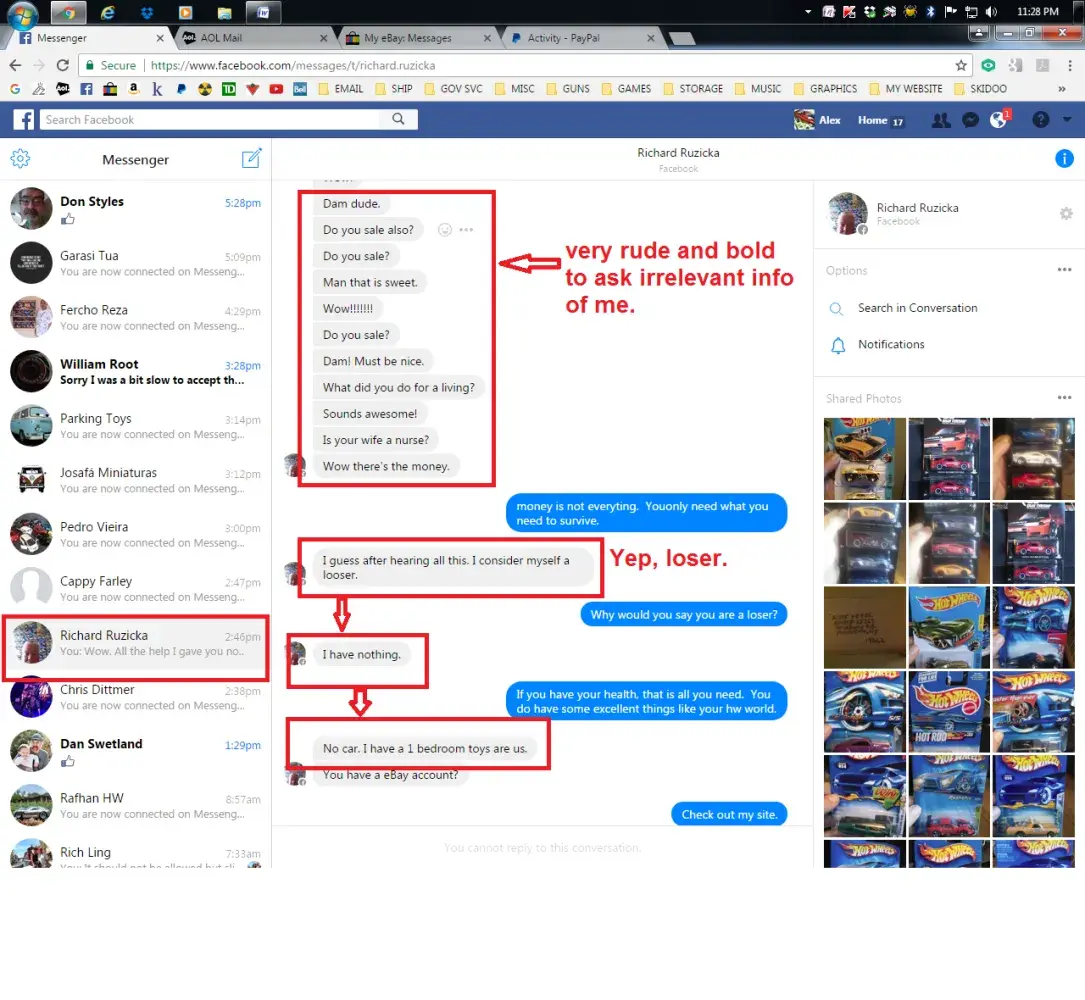The width and height of the screenshot is (1085, 1000).
Task: Open Dropbox from taskbar
Action: [x=147, y=12]
